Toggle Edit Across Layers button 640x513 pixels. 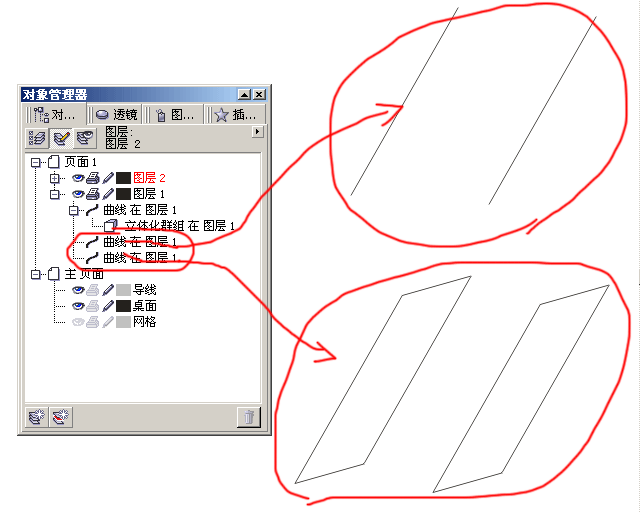tap(61, 138)
